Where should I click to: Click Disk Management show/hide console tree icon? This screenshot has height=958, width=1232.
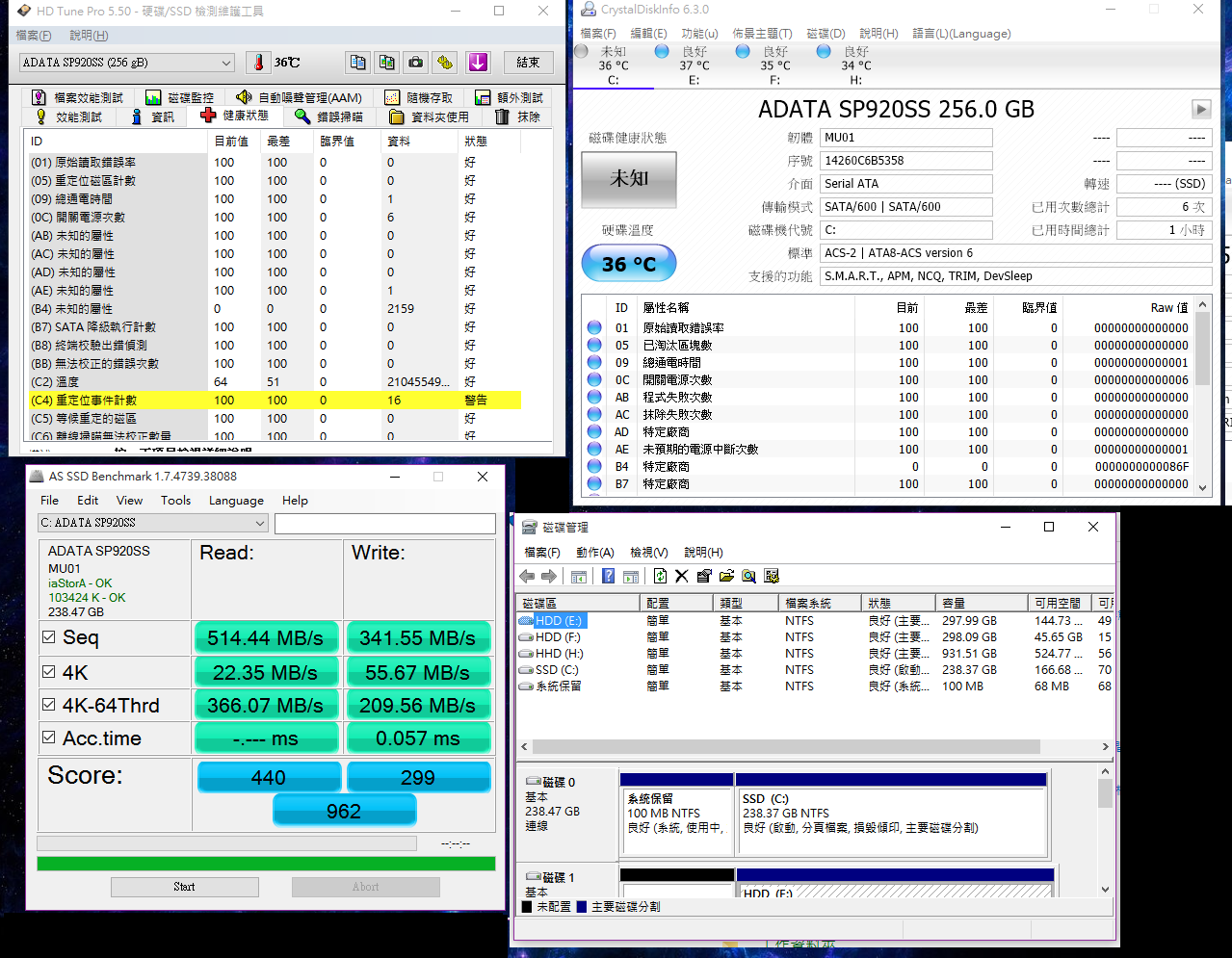pyautogui.click(x=579, y=576)
